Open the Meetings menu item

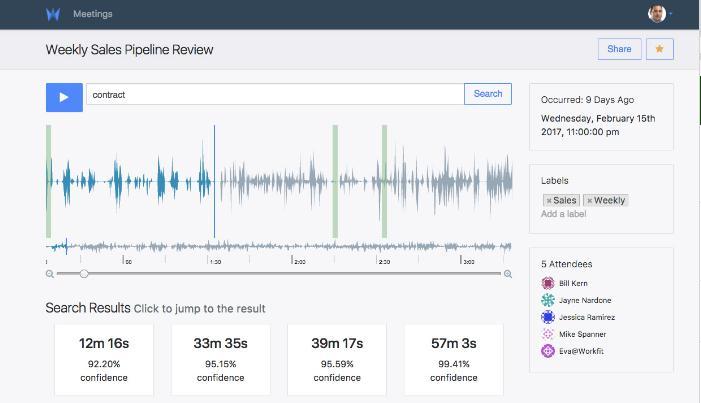point(93,14)
